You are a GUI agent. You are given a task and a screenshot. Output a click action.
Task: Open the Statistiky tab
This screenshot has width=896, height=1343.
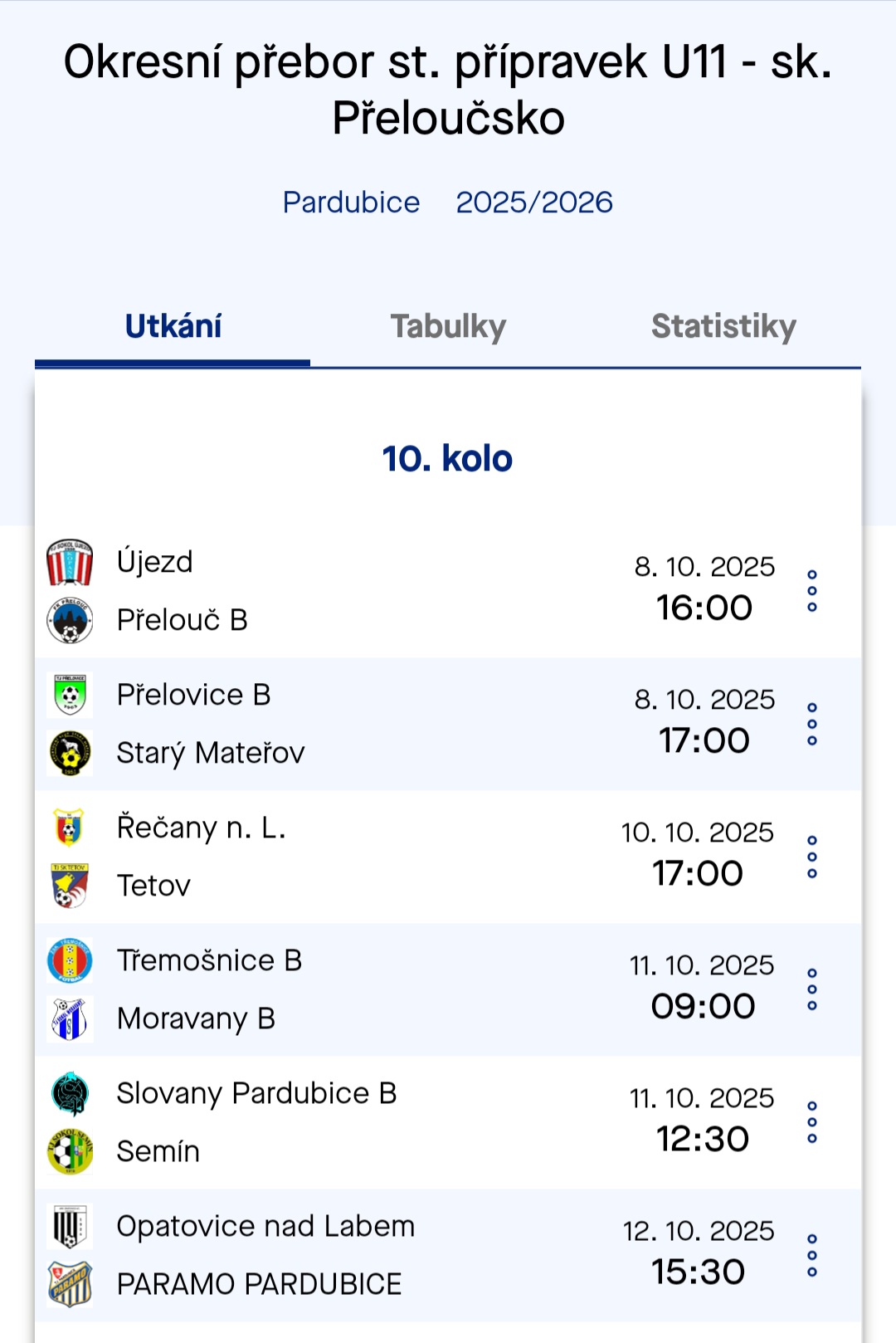click(x=723, y=326)
